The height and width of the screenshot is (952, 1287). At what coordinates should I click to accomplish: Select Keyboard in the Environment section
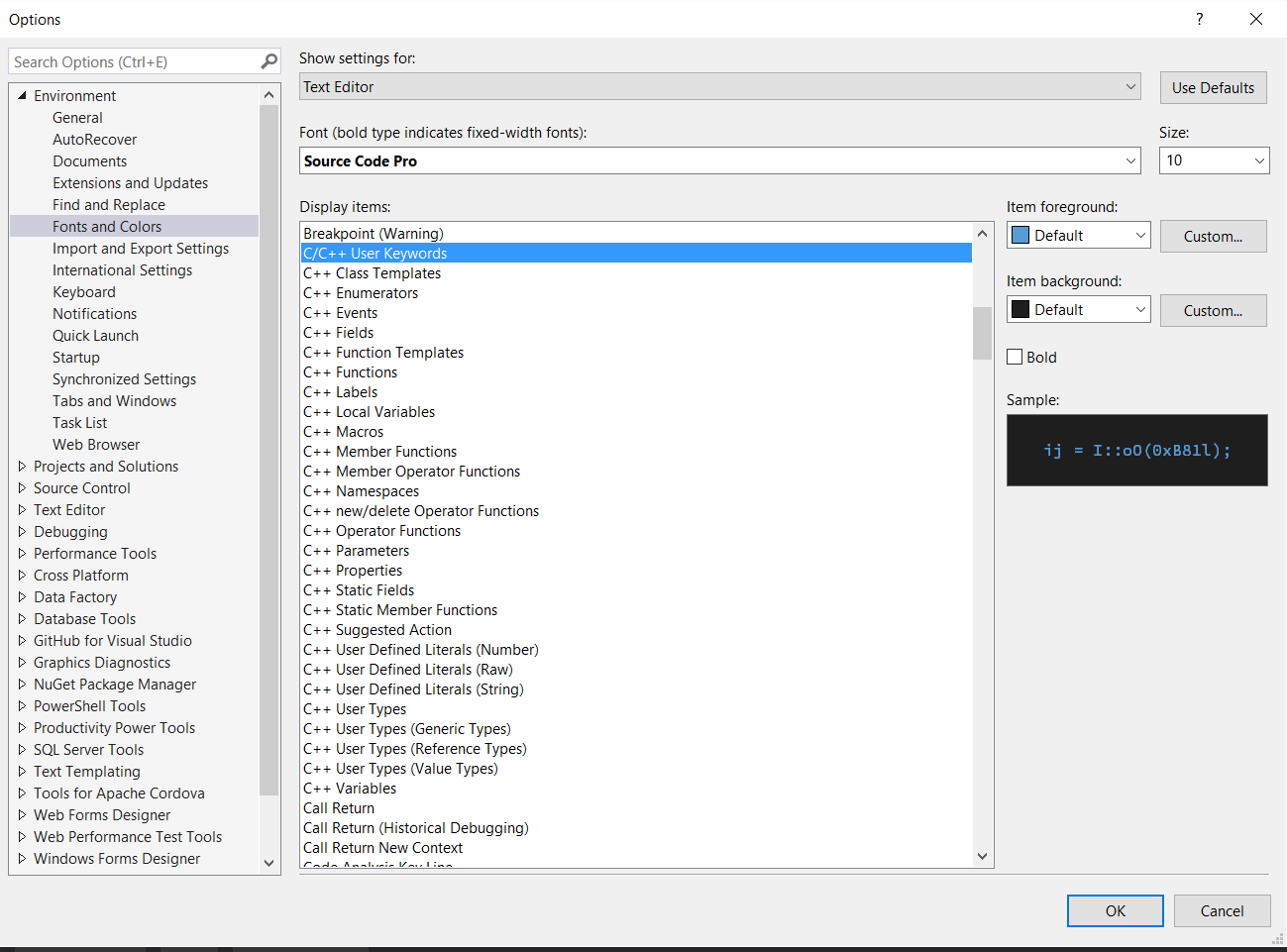[84, 291]
